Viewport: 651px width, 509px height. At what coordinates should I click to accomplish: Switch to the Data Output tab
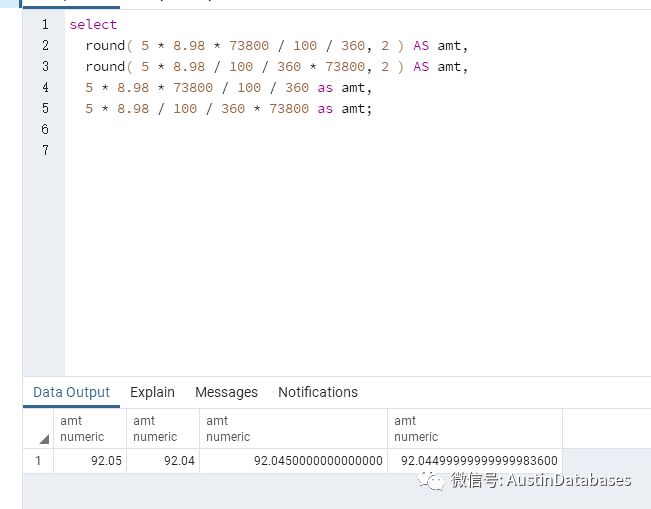pos(71,392)
